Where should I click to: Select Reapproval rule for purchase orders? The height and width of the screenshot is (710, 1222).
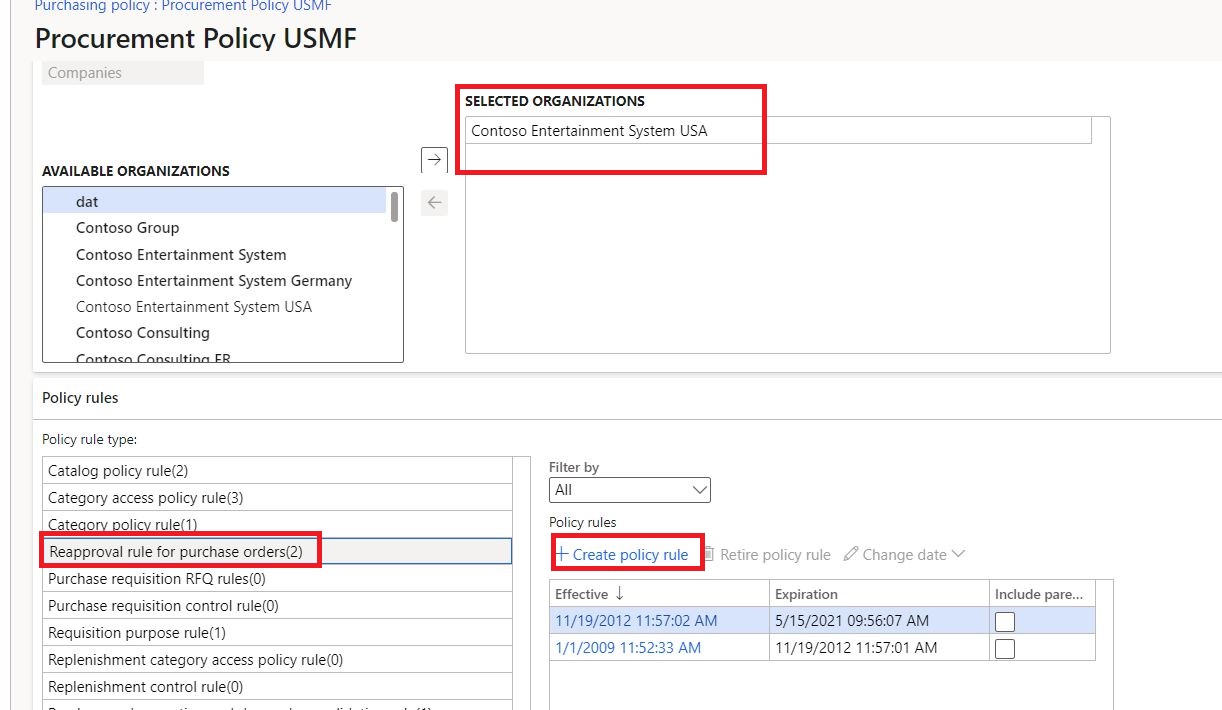pyautogui.click(x=179, y=550)
